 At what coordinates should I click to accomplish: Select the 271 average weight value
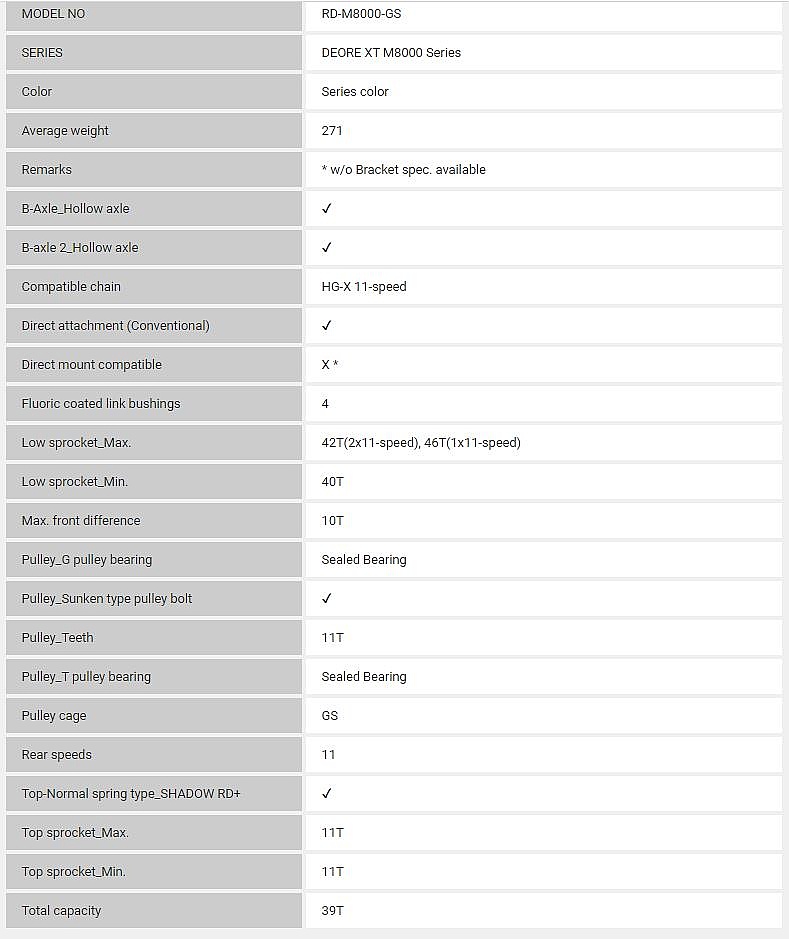pyautogui.click(x=332, y=130)
